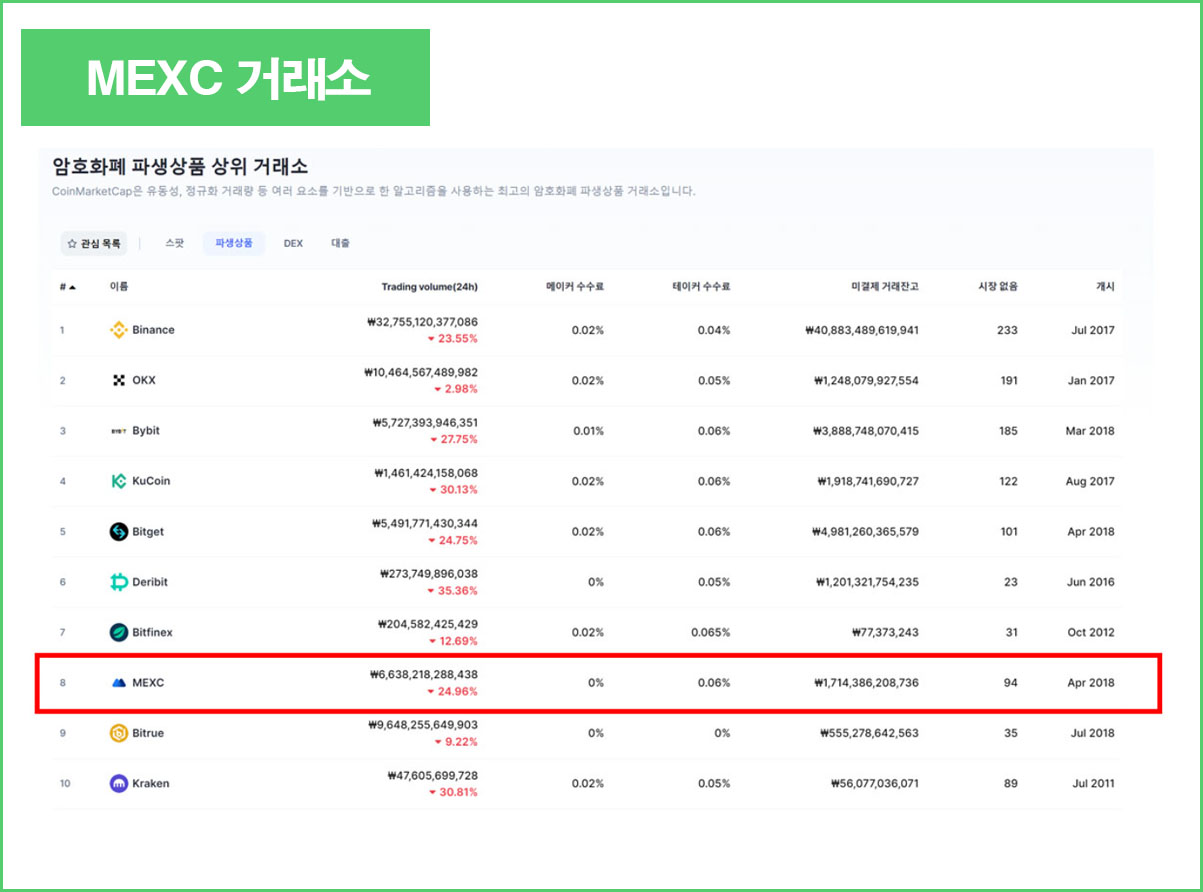Open the Binance exchange link
This screenshot has width=1203, height=892.
tap(153, 330)
